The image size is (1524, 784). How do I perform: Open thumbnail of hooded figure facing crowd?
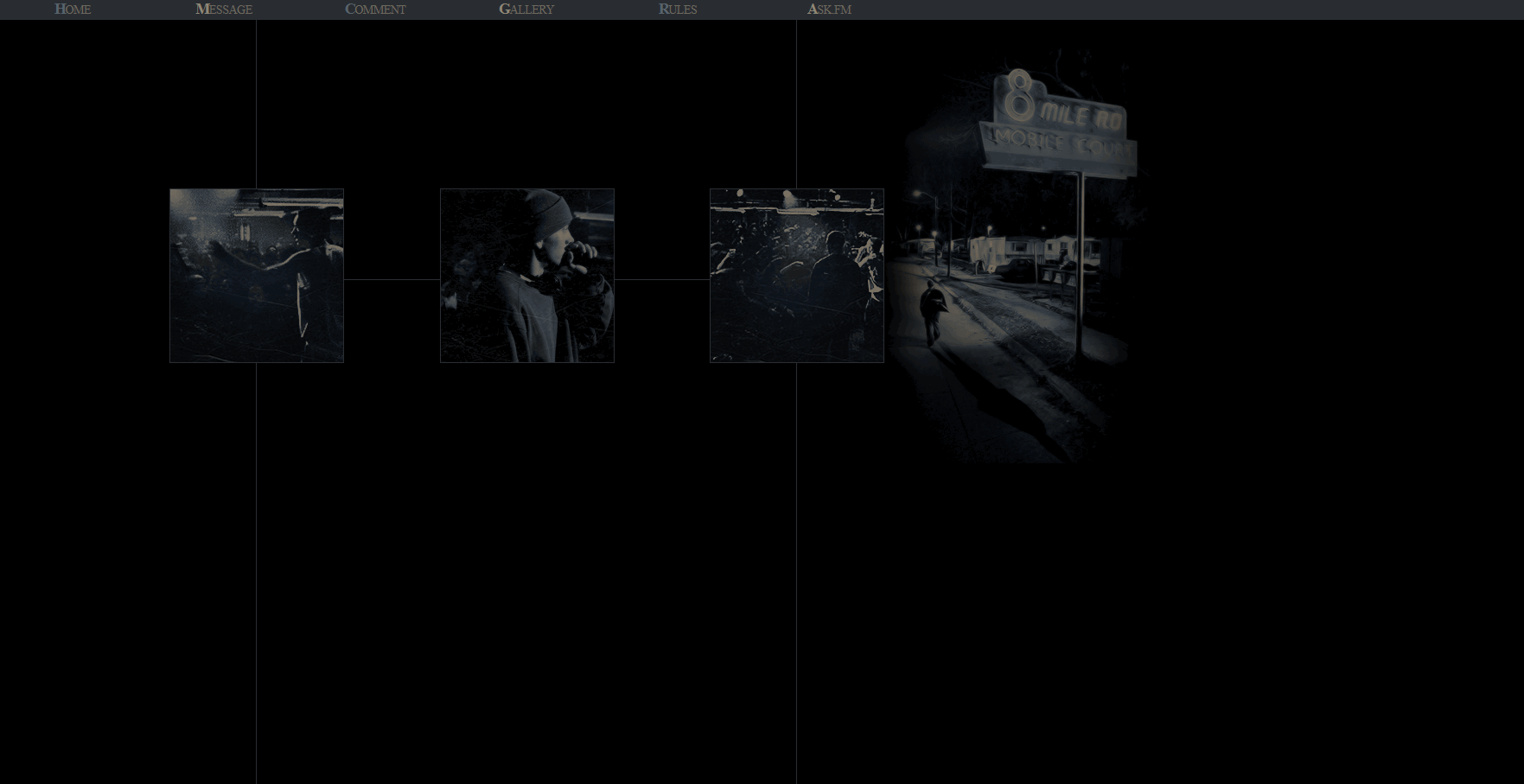coord(257,276)
